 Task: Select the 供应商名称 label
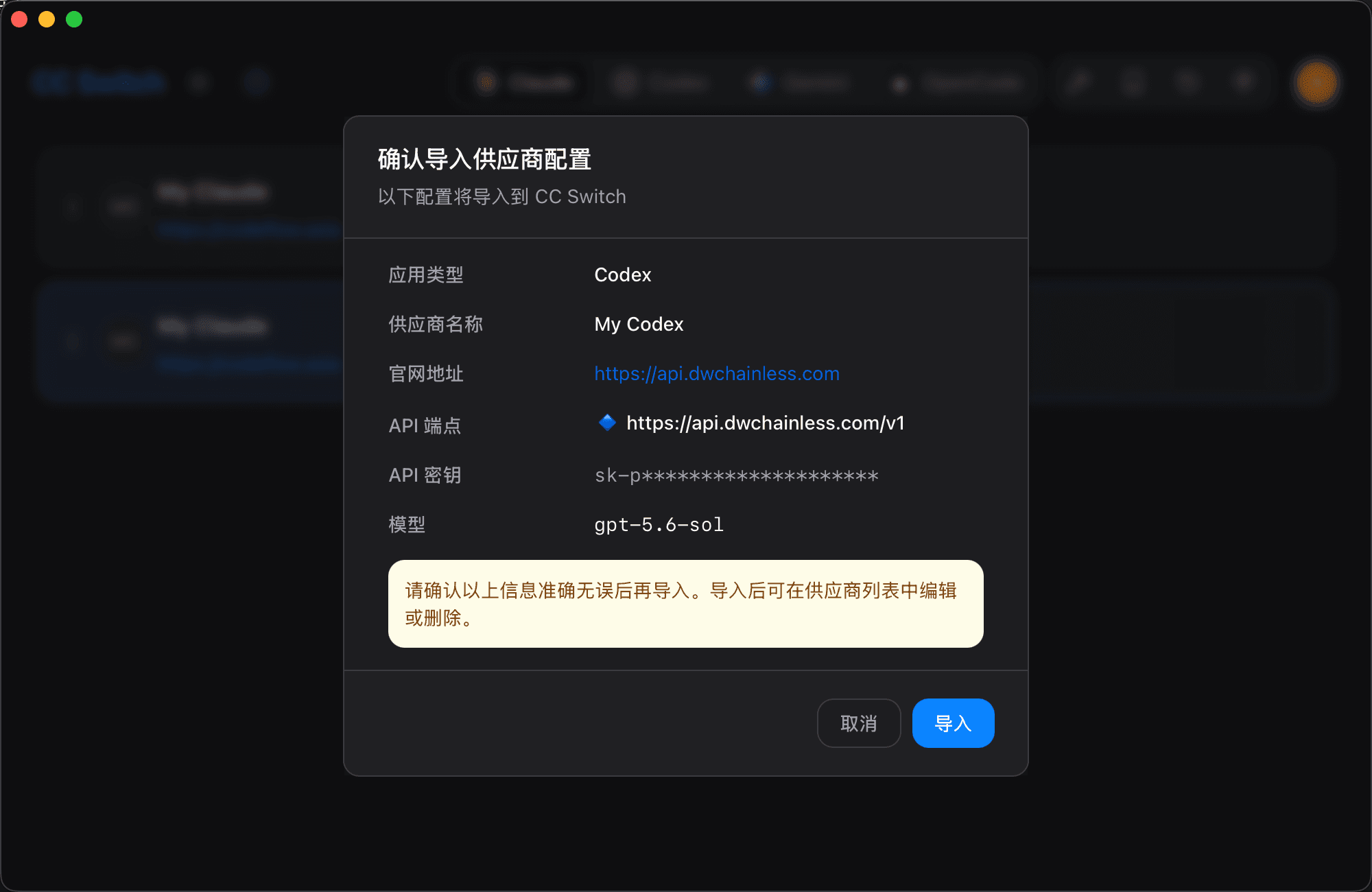(x=436, y=324)
